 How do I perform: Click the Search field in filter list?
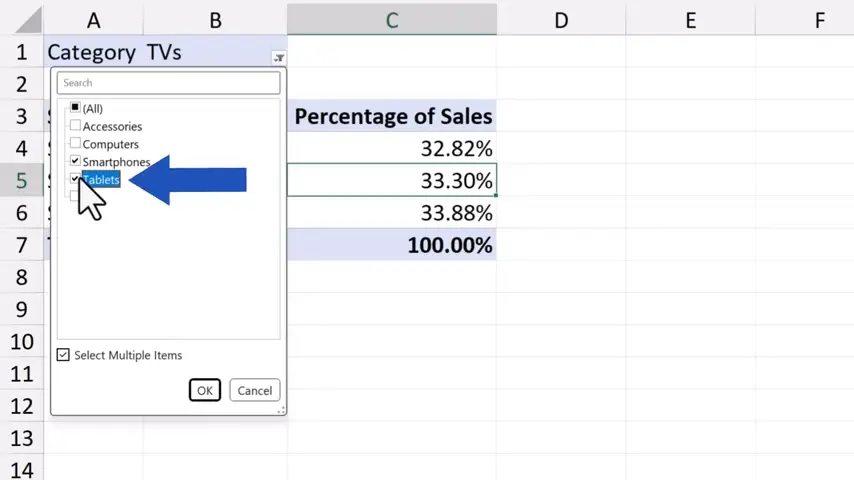click(x=168, y=83)
